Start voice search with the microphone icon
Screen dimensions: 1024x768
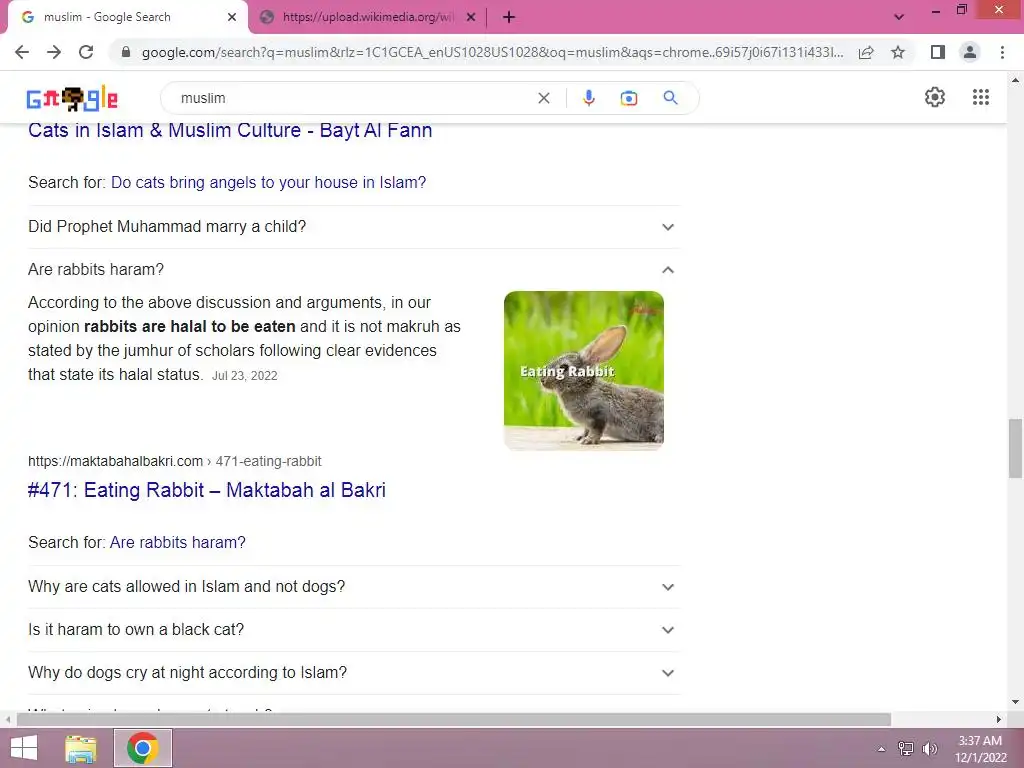[x=588, y=98]
